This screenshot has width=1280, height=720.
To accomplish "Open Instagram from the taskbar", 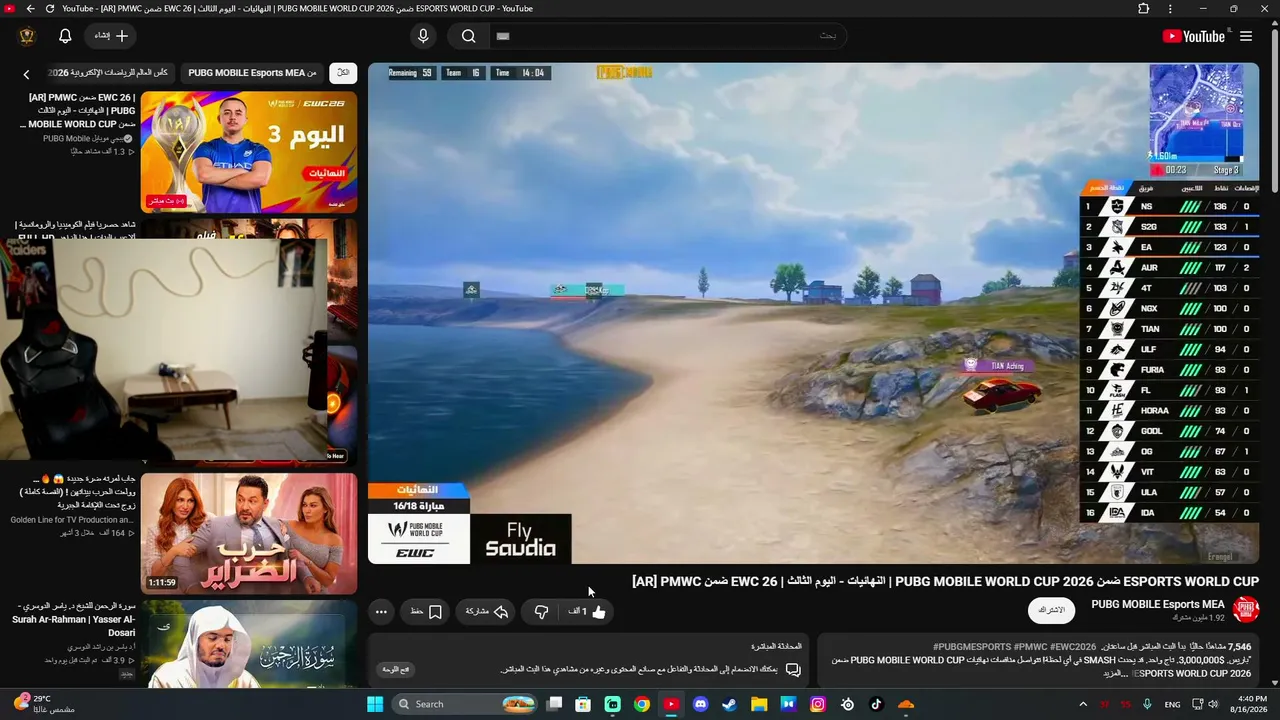I will (x=818, y=704).
